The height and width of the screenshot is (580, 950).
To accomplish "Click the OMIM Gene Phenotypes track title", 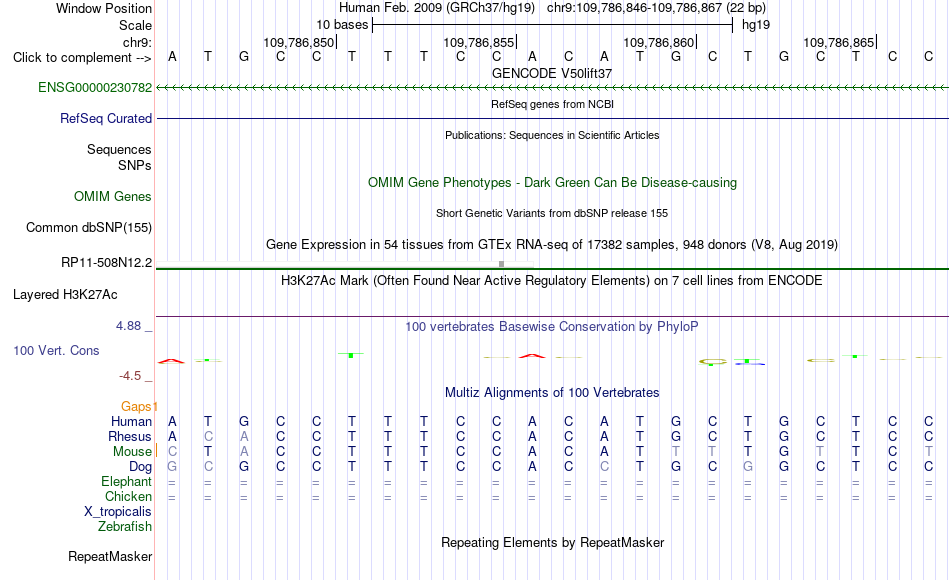I will (x=552, y=182).
